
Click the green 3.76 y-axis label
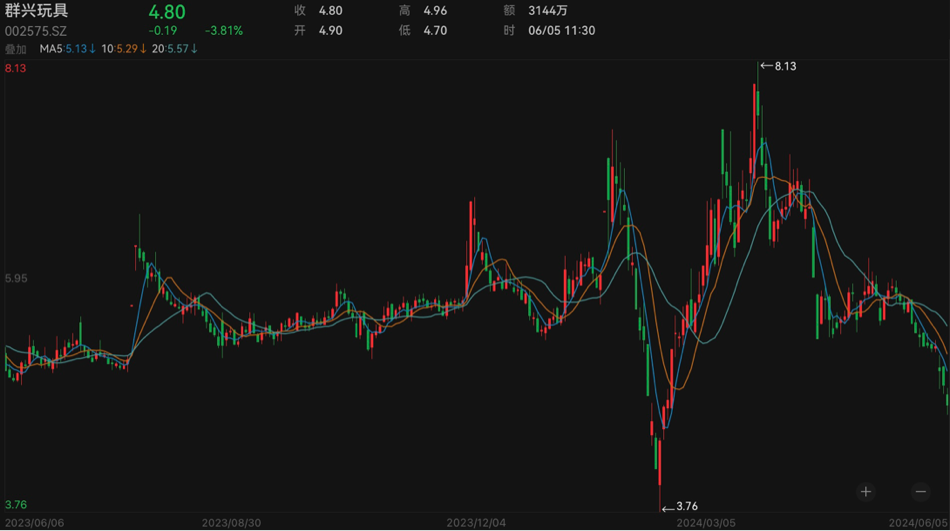[x=16, y=505]
